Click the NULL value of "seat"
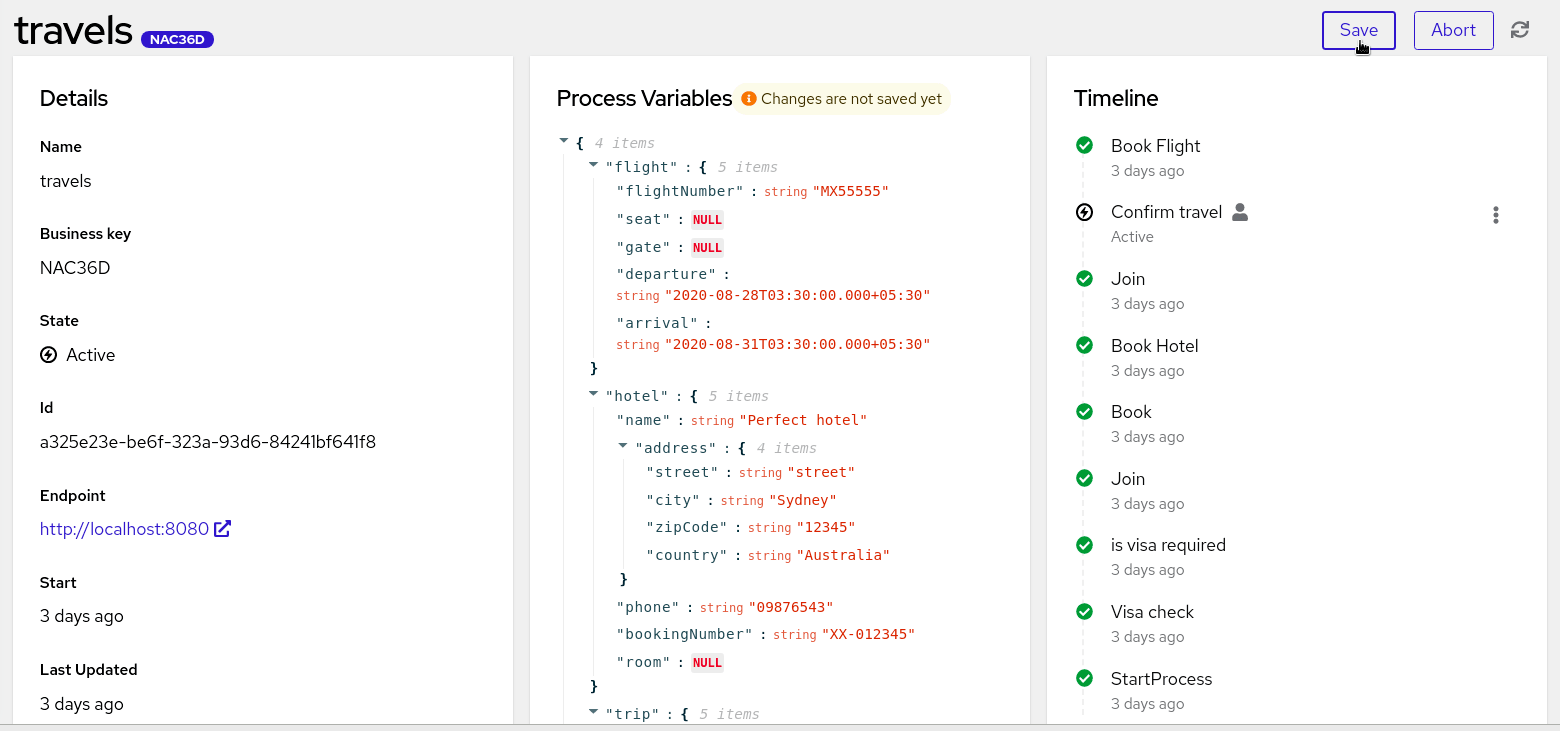1560x731 pixels. point(707,220)
